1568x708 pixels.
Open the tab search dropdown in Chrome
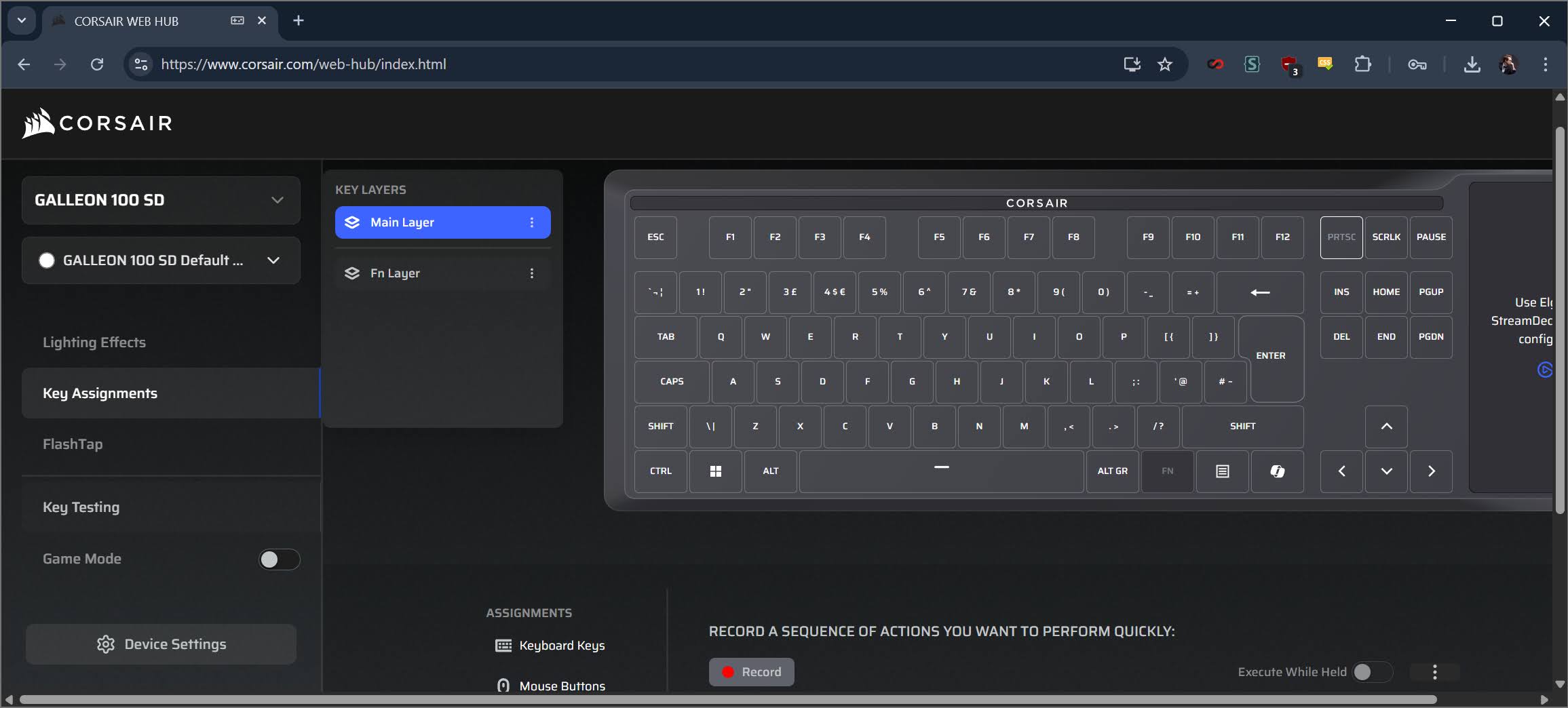point(22,21)
